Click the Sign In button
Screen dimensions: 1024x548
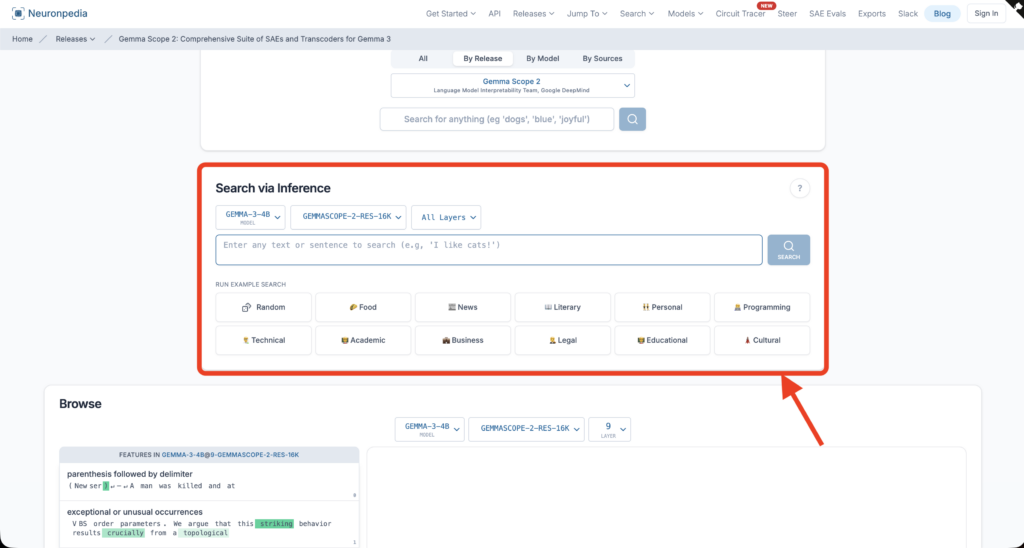(985, 14)
